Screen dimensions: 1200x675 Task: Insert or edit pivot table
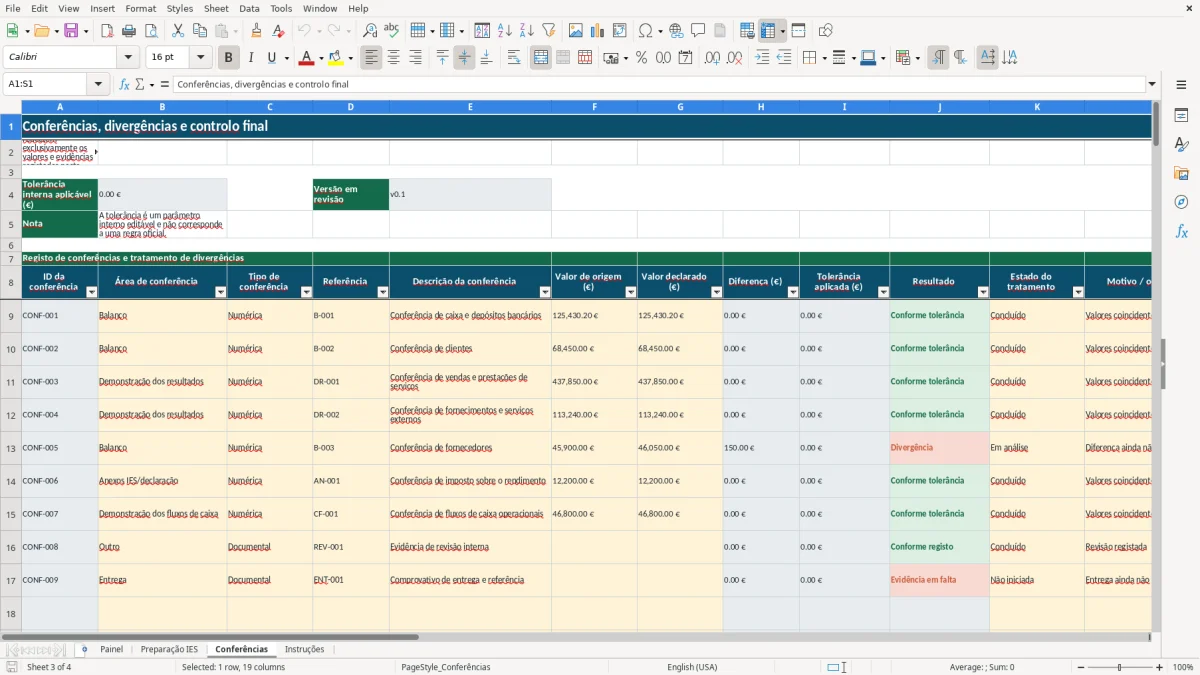(x=620, y=31)
